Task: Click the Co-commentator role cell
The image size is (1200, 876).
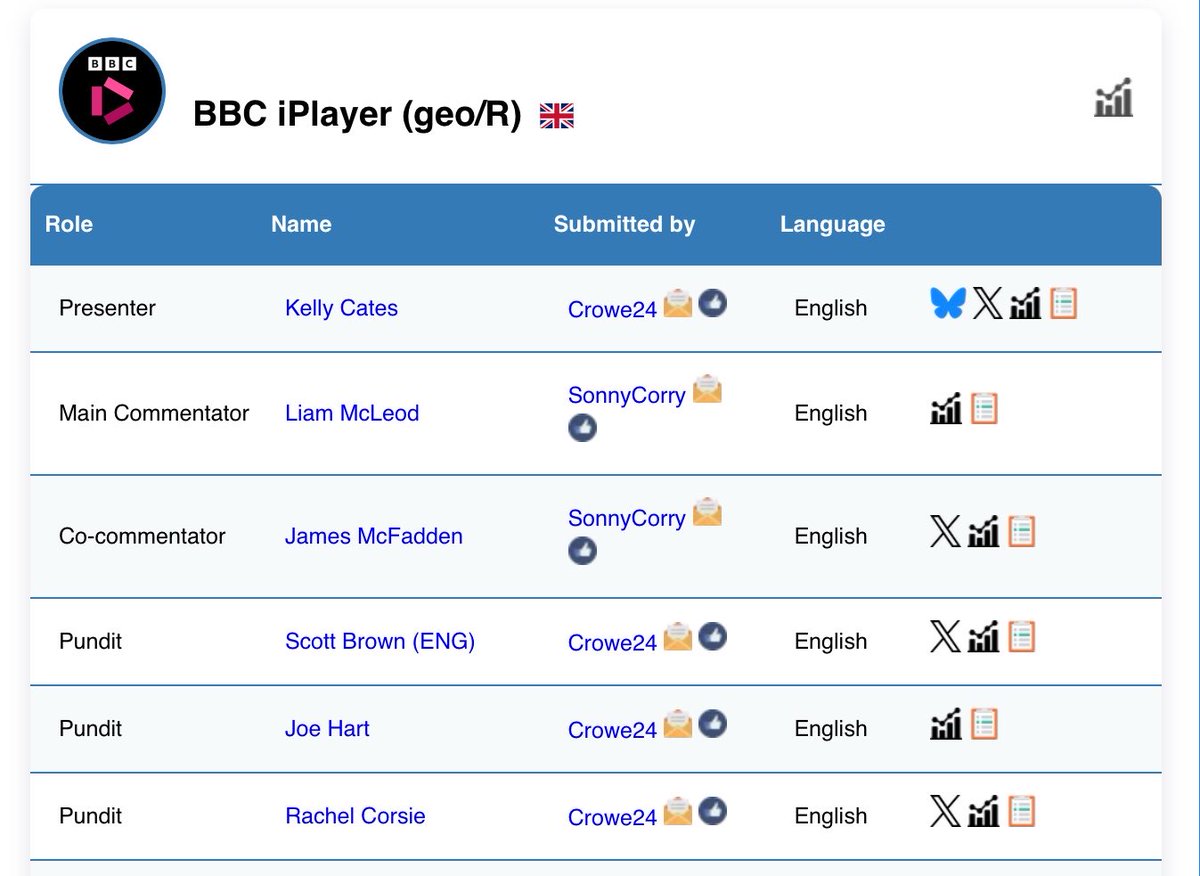Action: tap(142, 536)
